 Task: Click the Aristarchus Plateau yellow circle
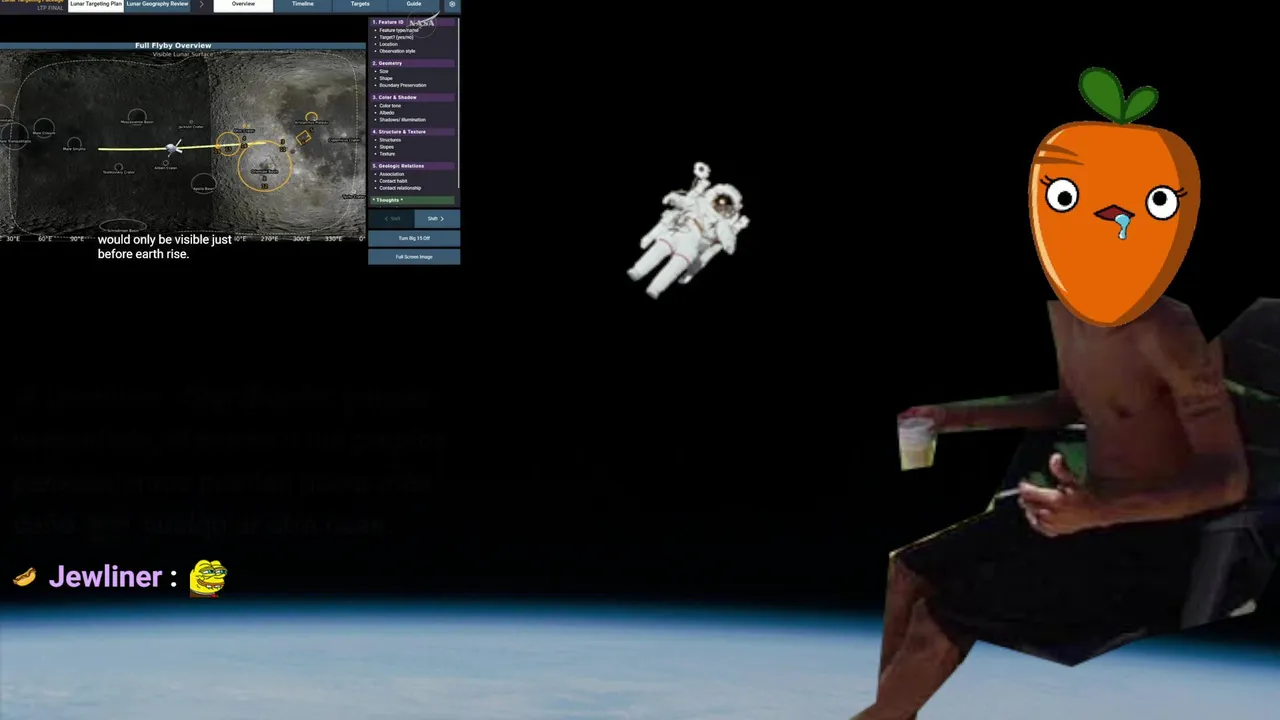pos(312,118)
